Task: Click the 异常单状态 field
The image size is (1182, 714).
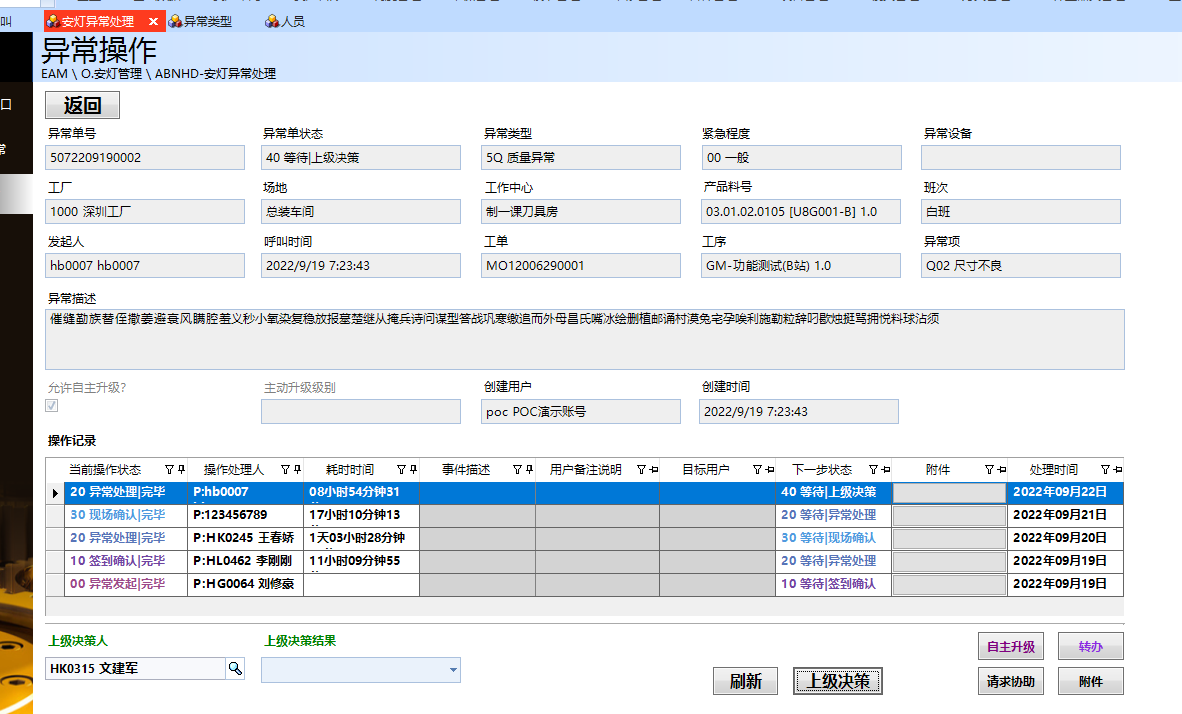Action: (x=361, y=158)
